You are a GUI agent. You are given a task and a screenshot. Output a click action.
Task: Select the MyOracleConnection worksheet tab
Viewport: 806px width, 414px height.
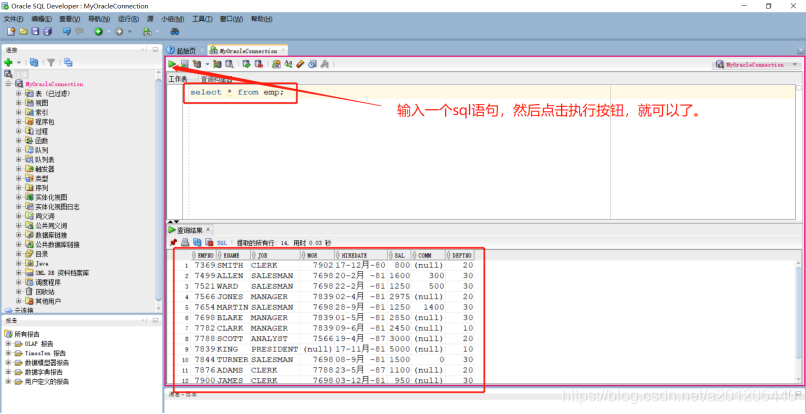click(248, 51)
